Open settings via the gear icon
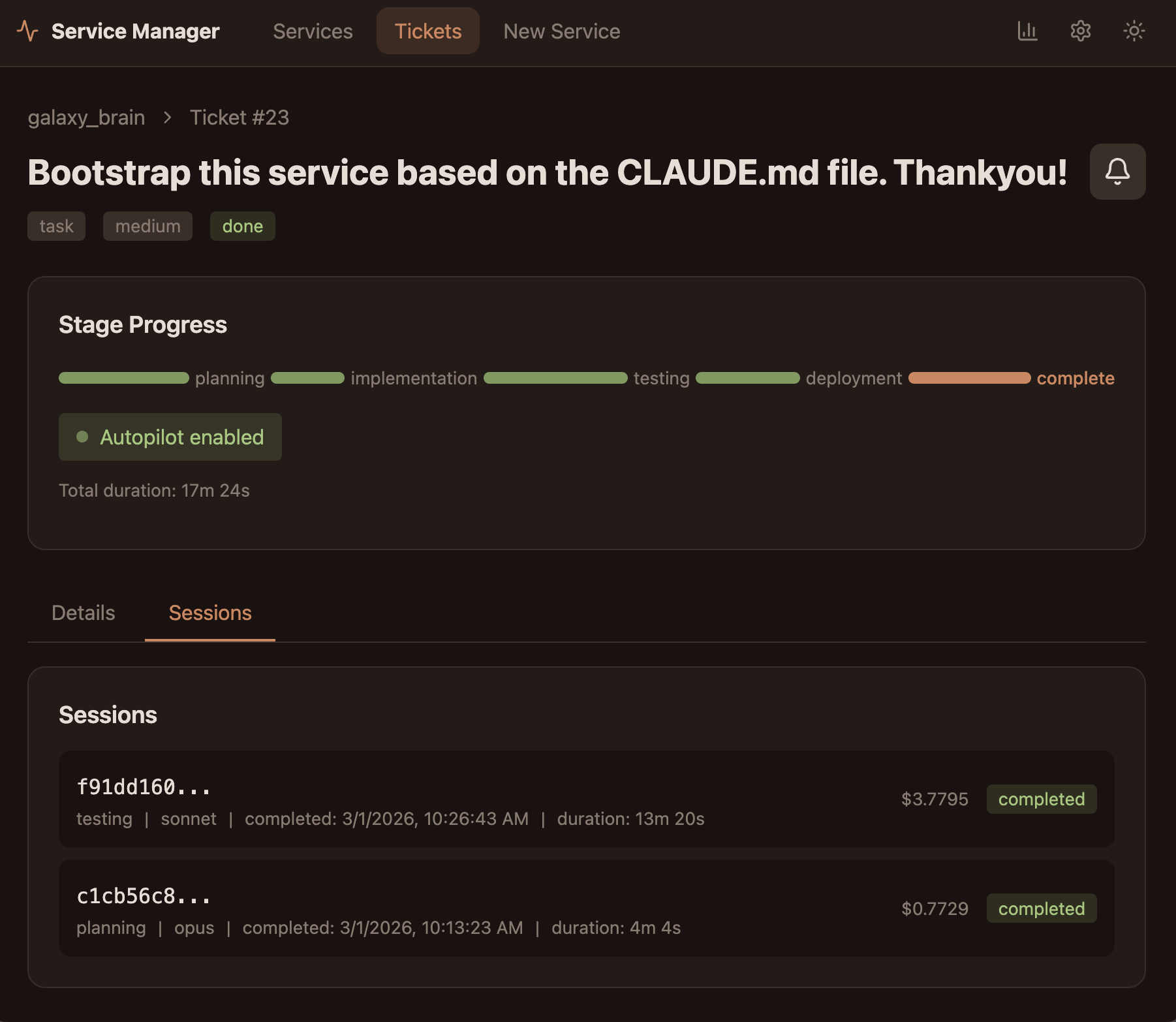 [1080, 31]
